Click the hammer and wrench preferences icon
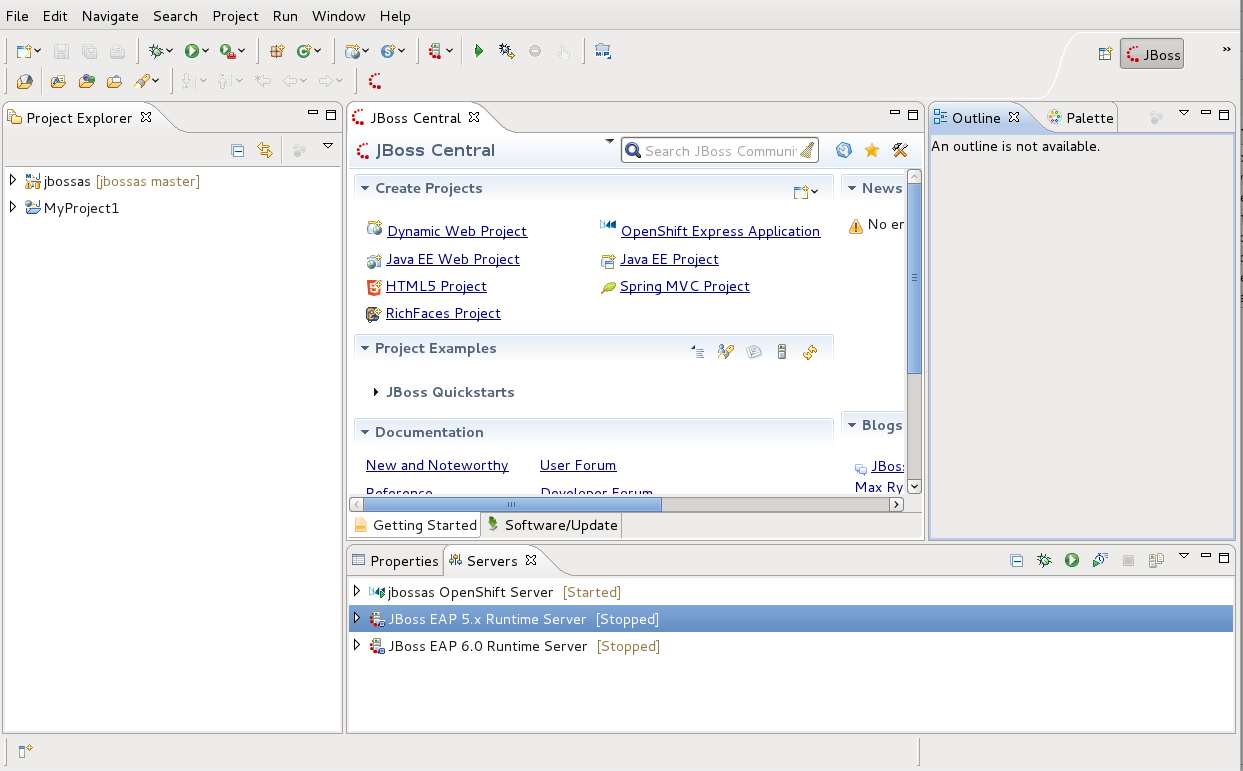This screenshot has width=1243, height=771. pyautogui.click(x=900, y=150)
